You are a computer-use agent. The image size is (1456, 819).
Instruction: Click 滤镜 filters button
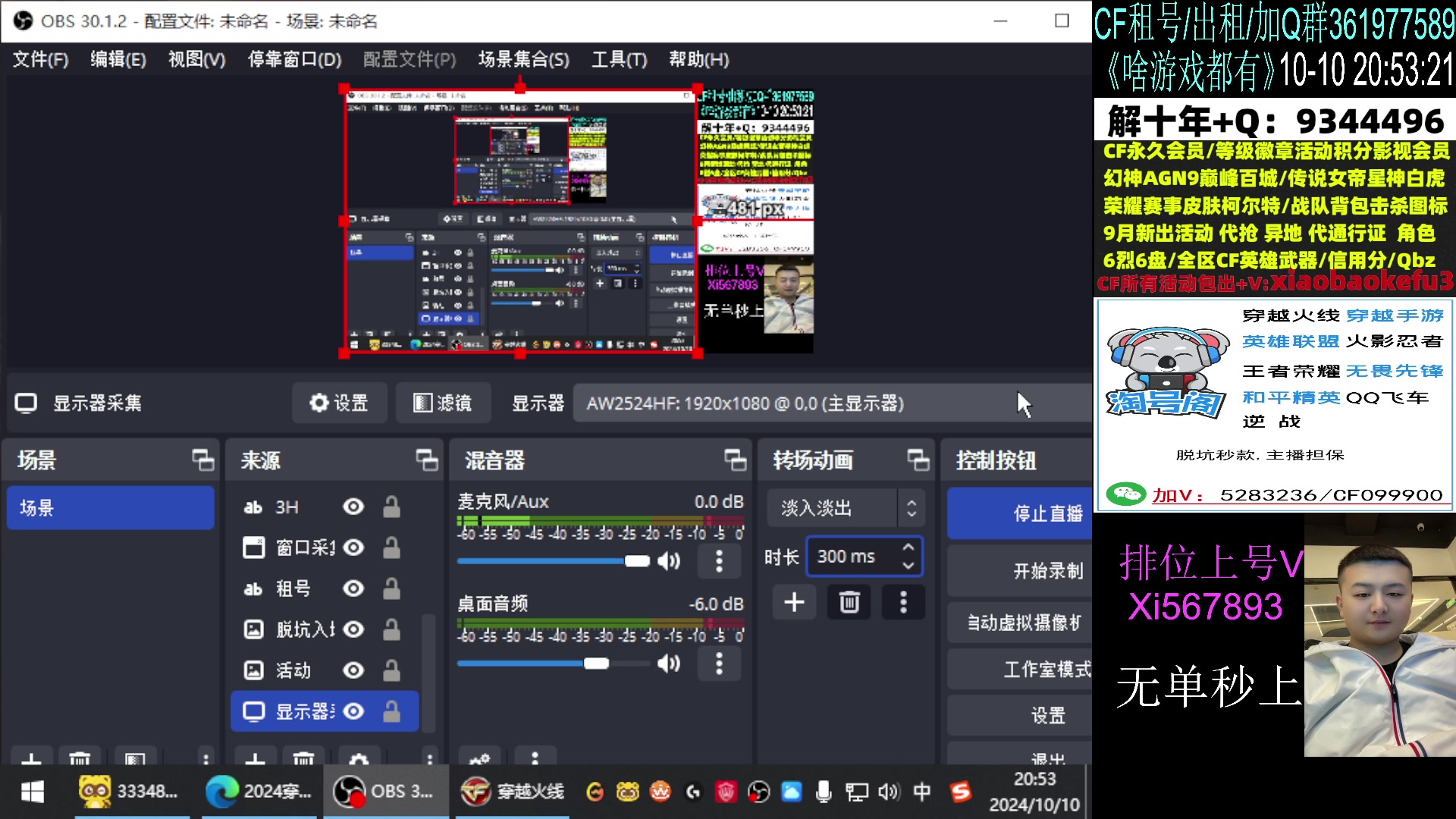tap(443, 403)
